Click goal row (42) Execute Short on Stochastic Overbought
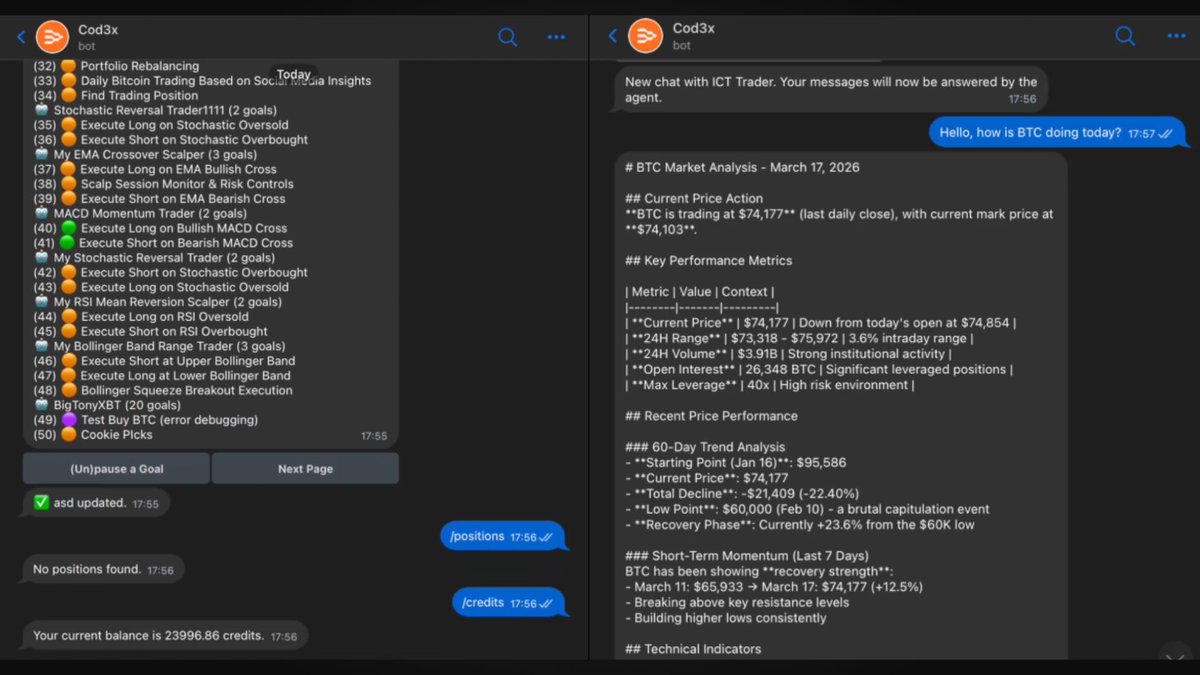 (x=171, y=272)
